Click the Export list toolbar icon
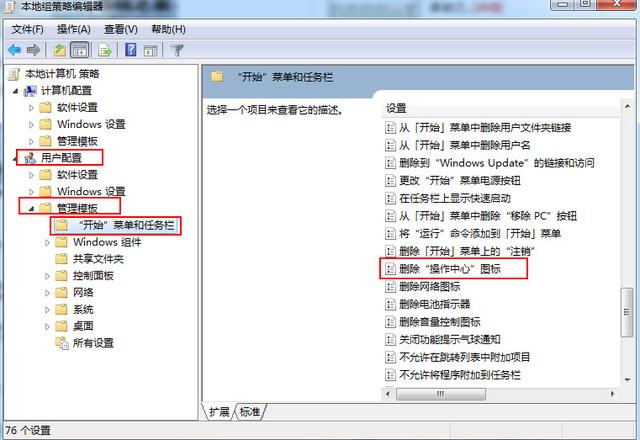Image resolution: width=640 pixels, height=440 pixels. click(105, 50)
